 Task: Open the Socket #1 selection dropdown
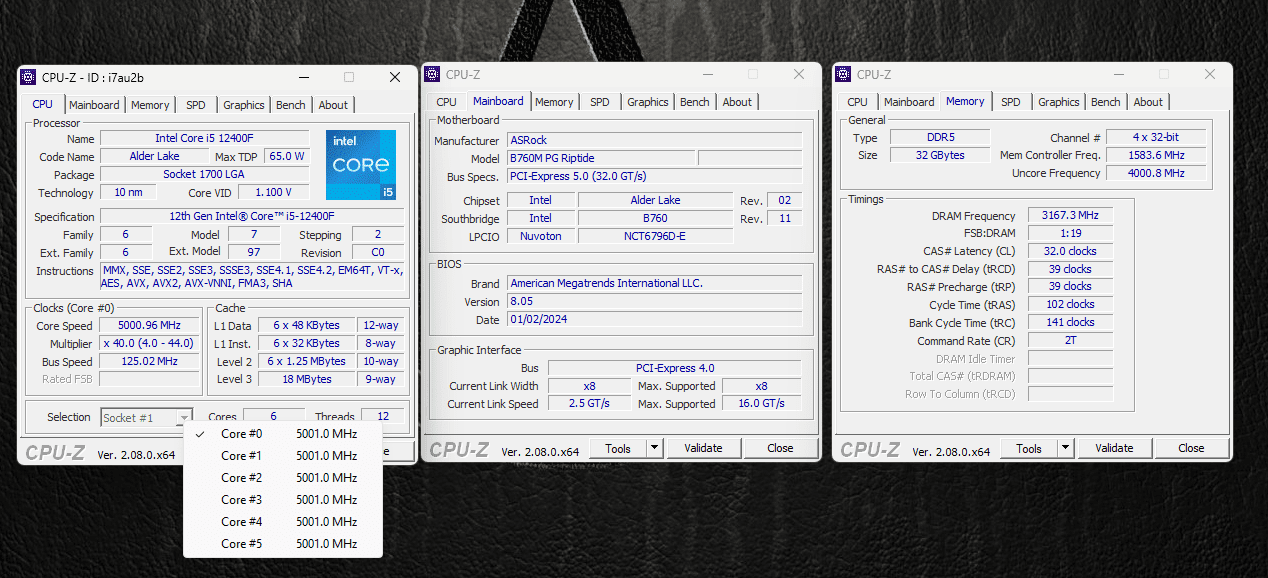(146, 417)
